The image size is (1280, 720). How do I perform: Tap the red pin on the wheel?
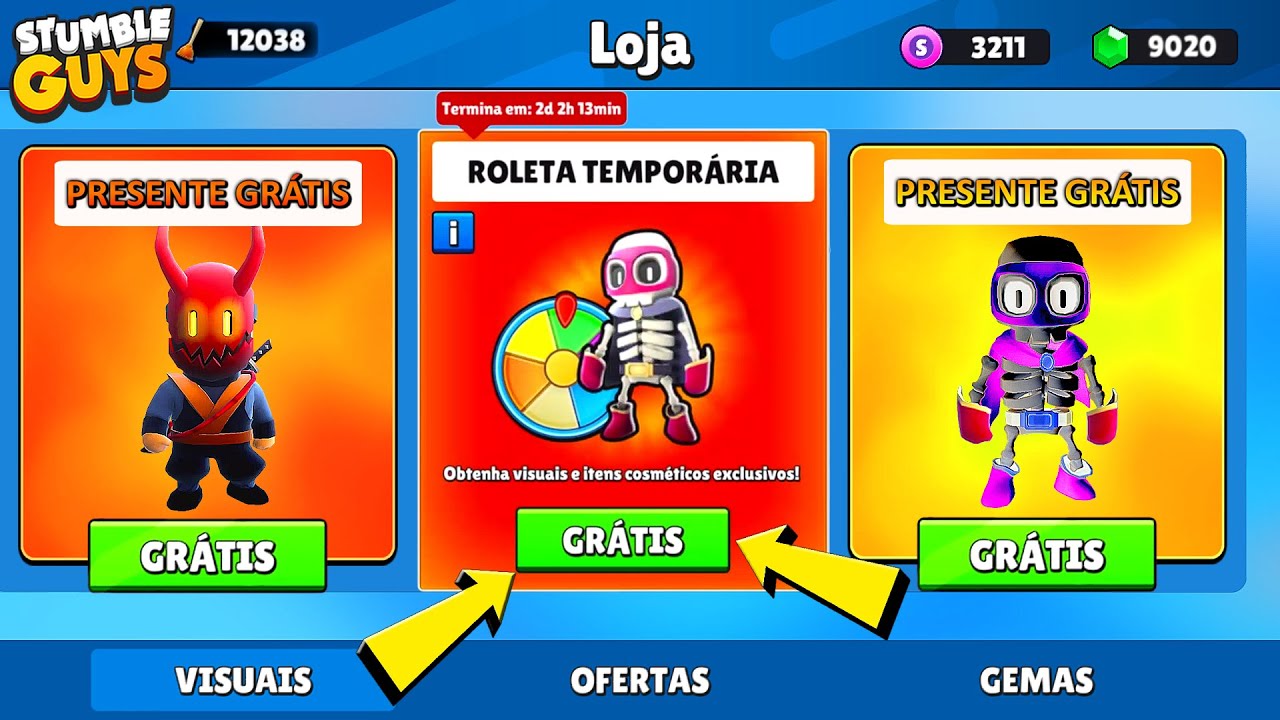[566, 309]
